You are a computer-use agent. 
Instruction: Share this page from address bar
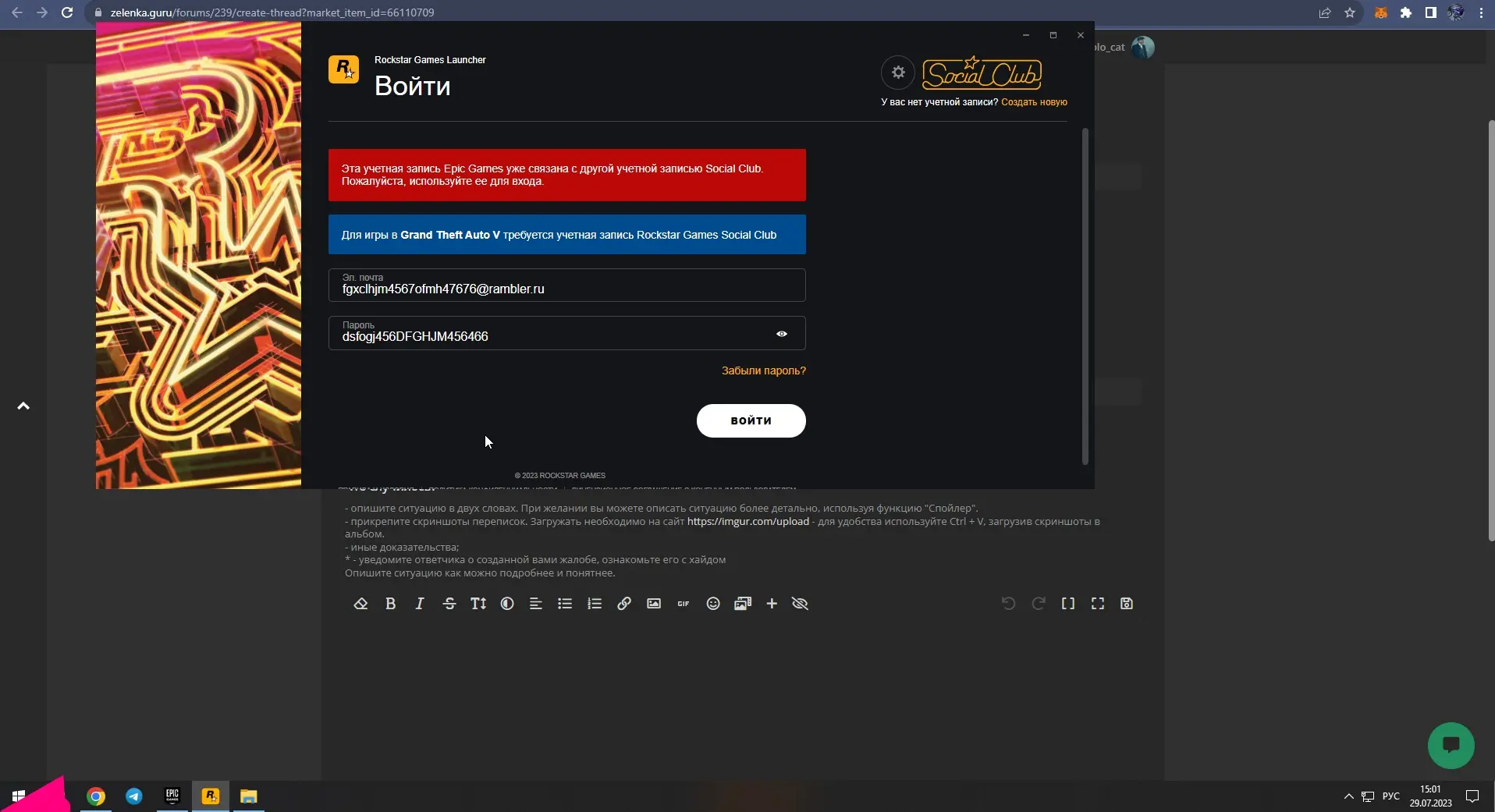[x=1325, y=12]
